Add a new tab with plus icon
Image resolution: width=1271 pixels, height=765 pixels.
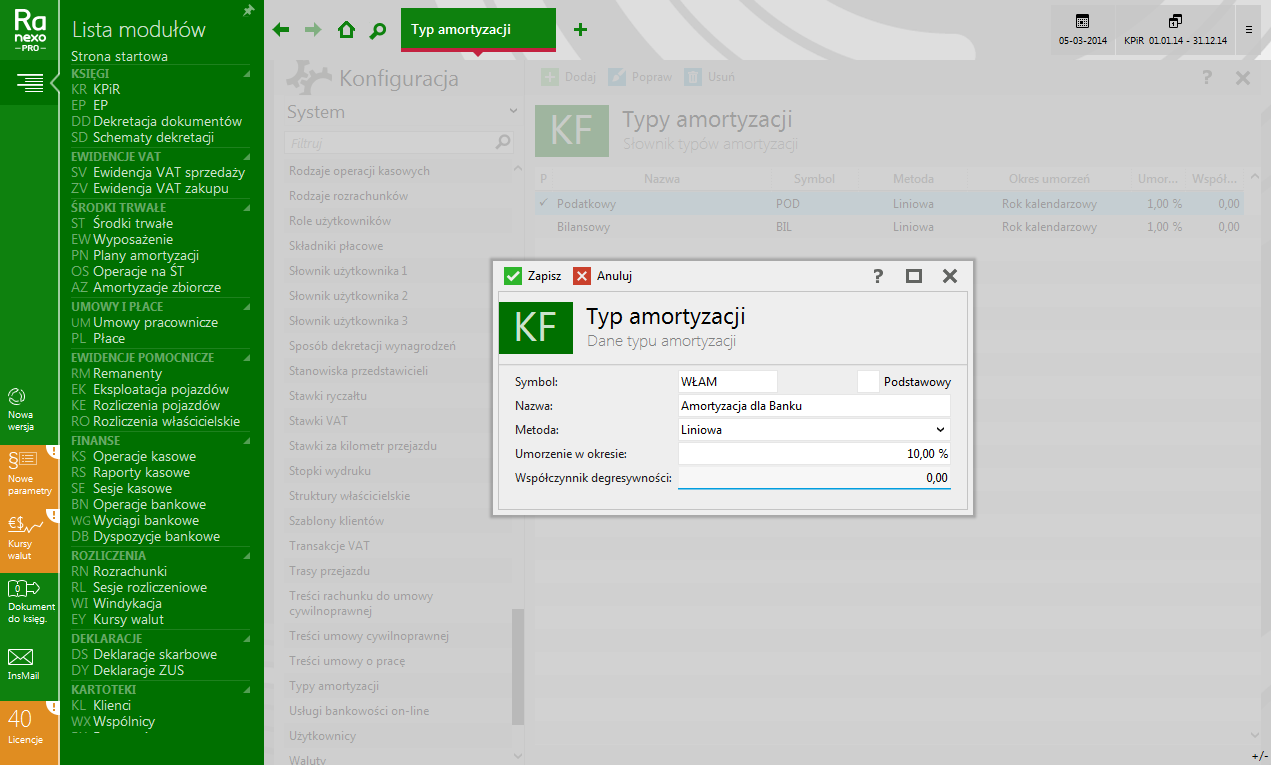click(x=580, y=30)
